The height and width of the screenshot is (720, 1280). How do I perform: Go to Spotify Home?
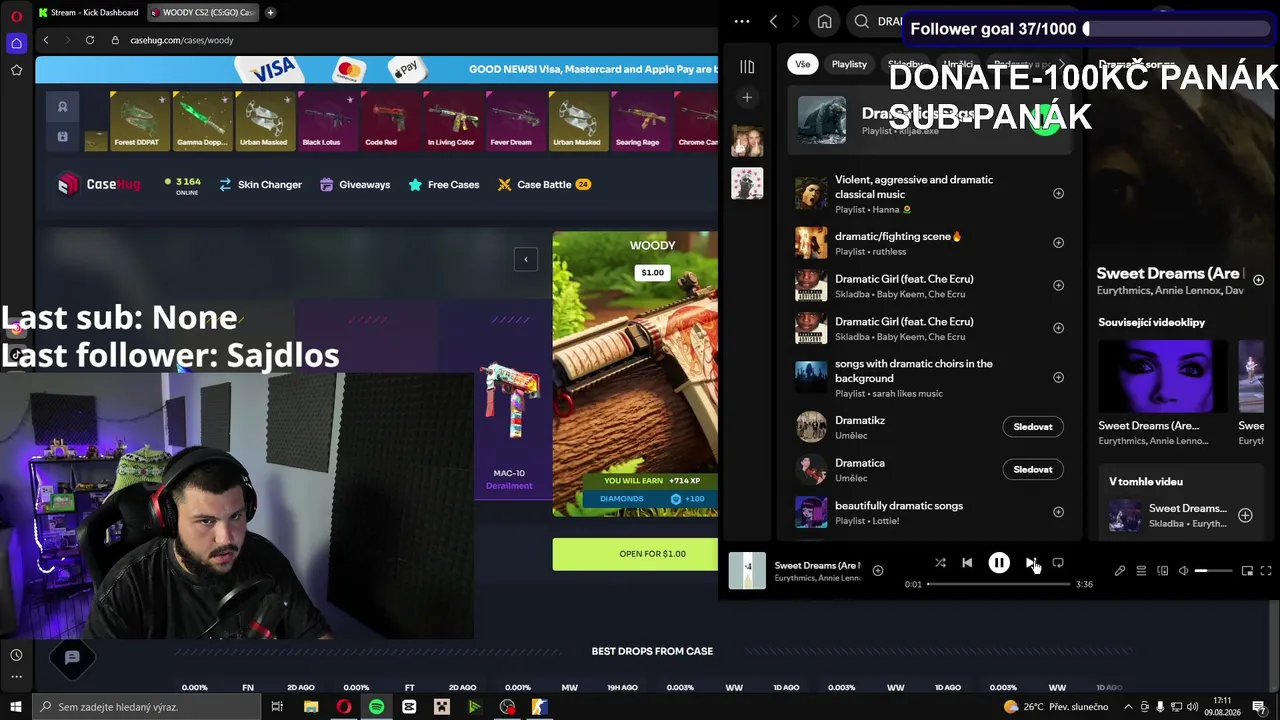coord(824,21)
